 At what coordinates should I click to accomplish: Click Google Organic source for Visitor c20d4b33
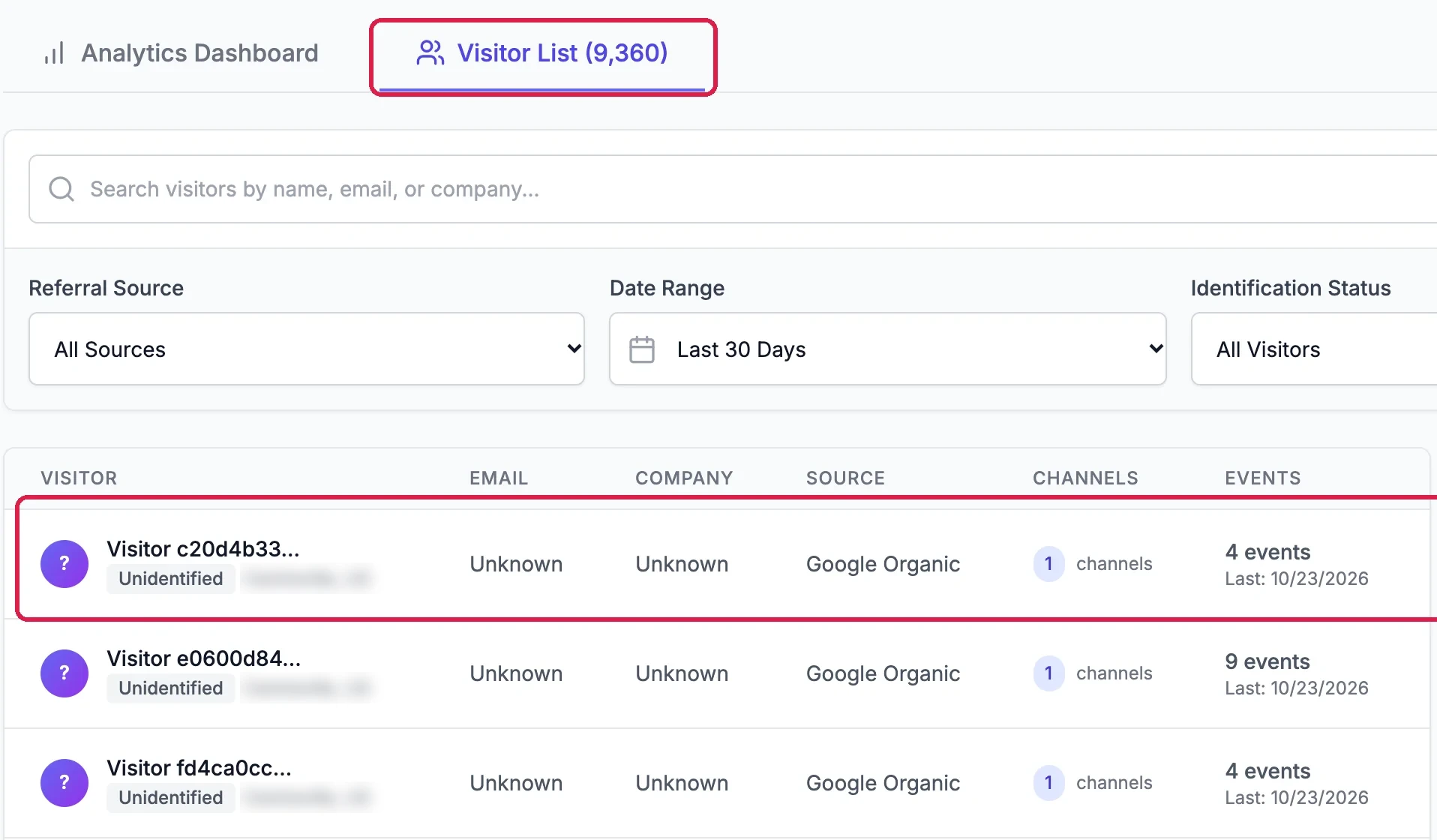[x=883, y=564]
